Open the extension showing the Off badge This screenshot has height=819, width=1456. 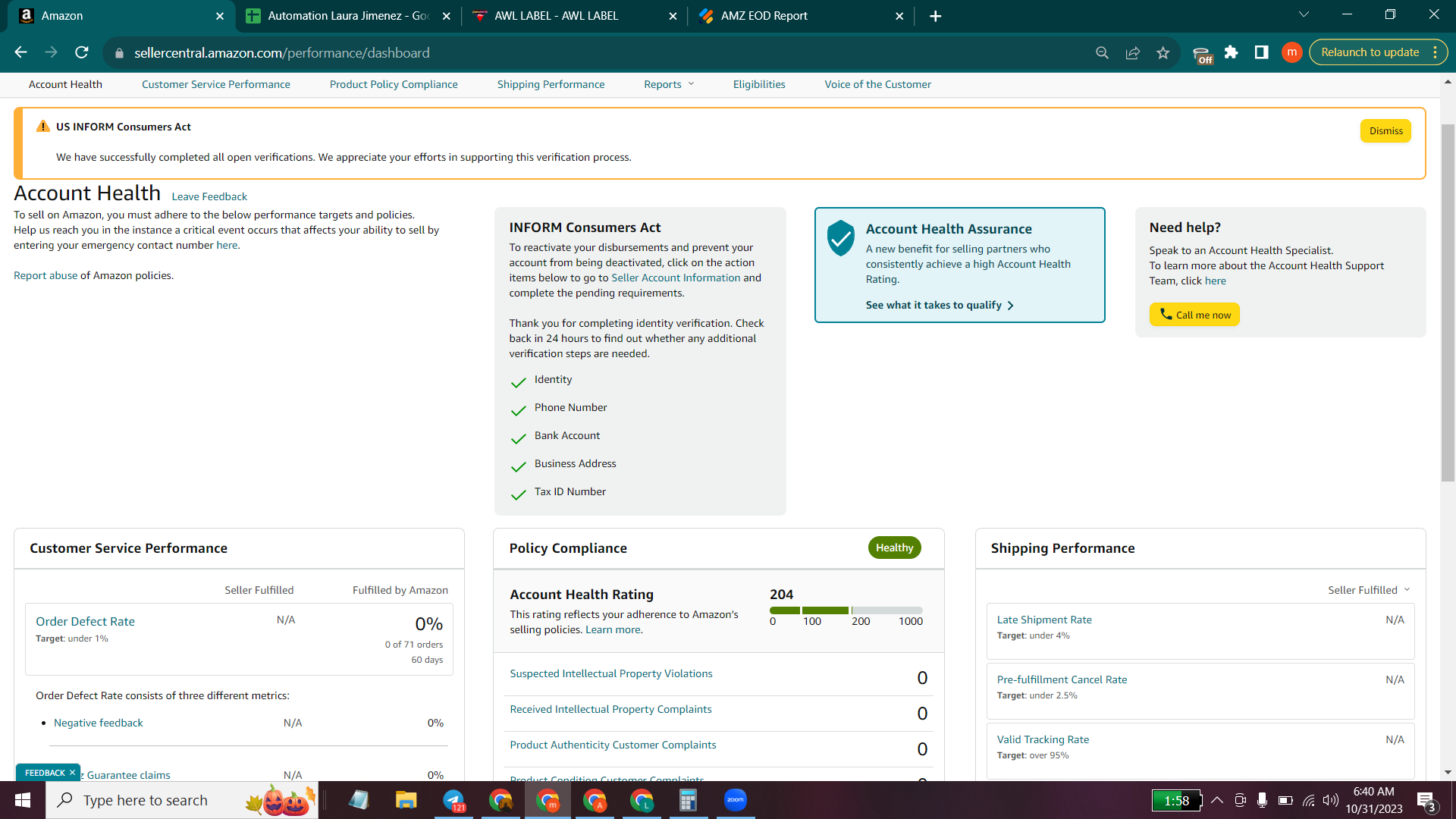(x=1203, y=54)
